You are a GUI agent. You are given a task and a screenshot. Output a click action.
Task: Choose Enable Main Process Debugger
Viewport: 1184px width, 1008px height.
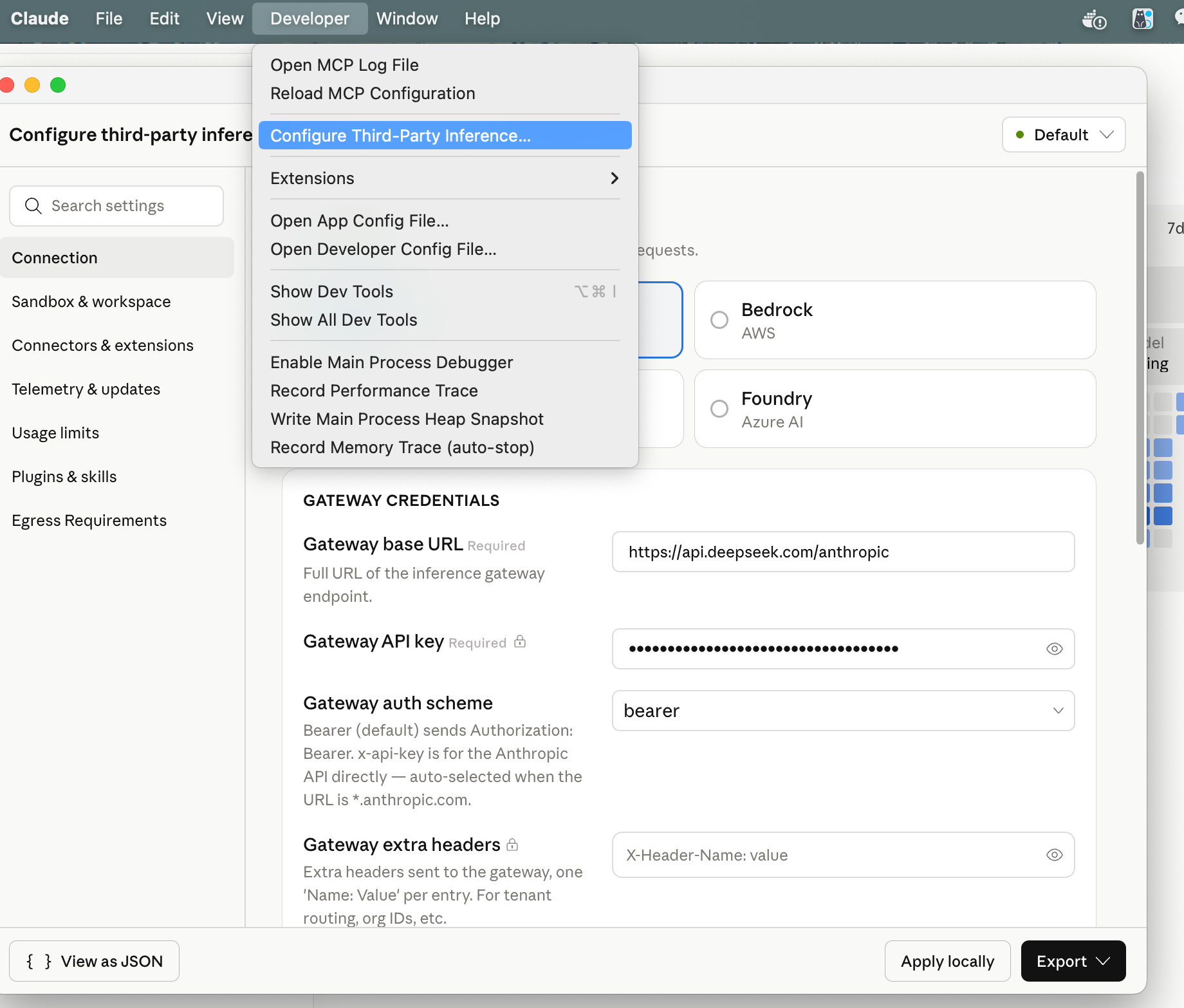tap(445, 362)
